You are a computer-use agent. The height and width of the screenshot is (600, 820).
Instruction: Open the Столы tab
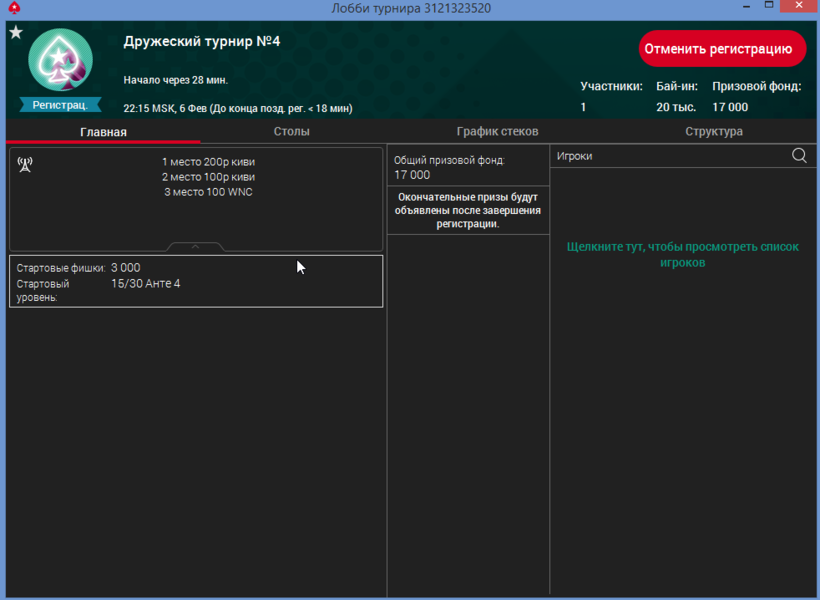tap(291, 132)
